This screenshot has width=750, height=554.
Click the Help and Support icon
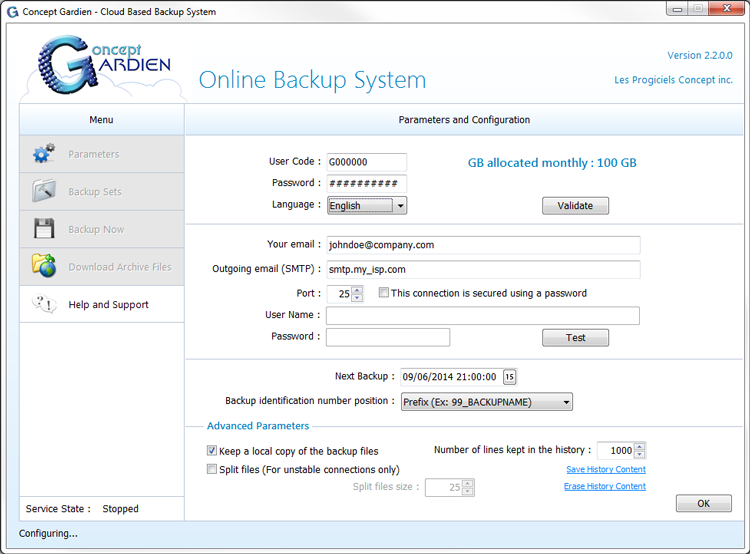44,304
